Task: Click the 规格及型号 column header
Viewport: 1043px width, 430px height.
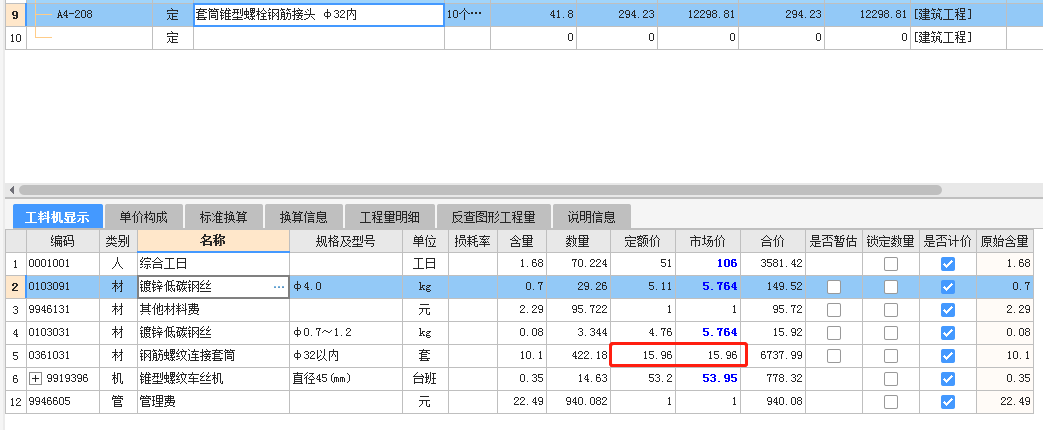Action: 345,241
